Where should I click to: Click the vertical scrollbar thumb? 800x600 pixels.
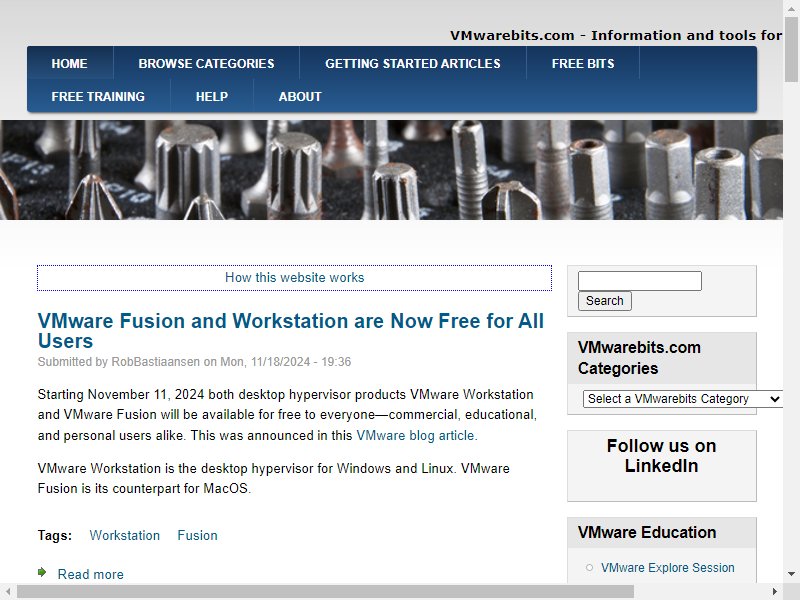pyautogui.click(x=791, y=49)
